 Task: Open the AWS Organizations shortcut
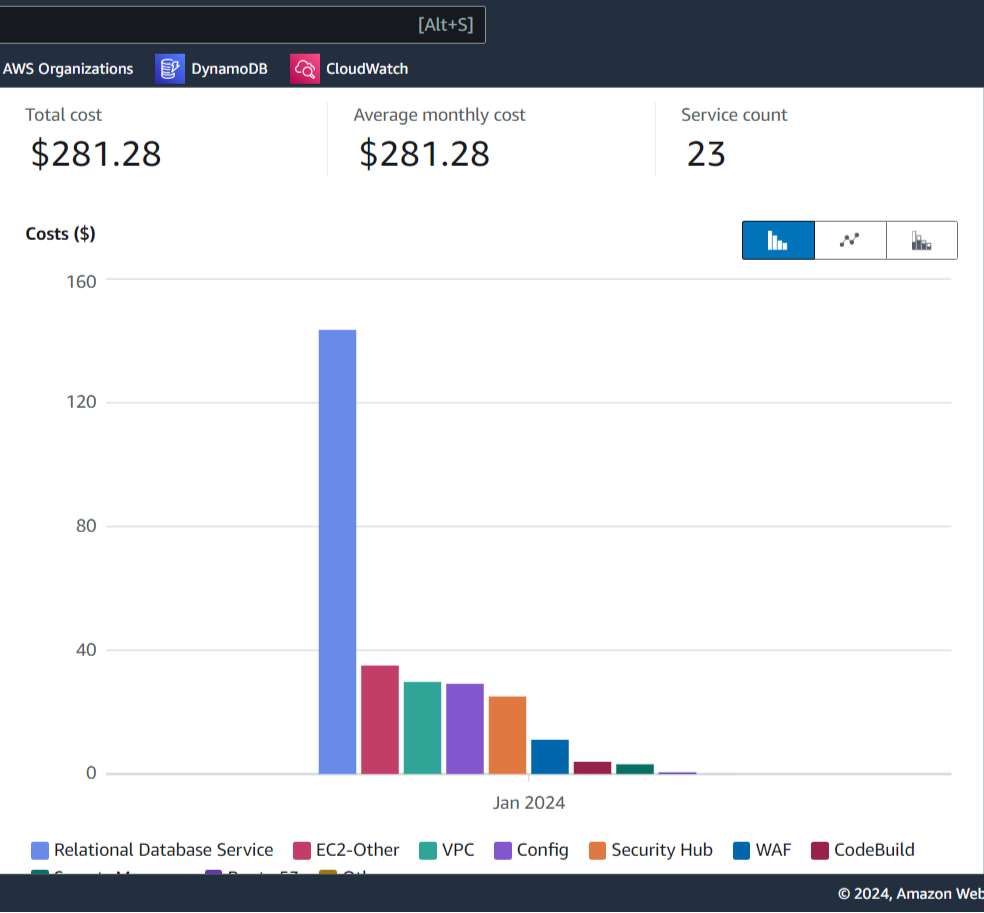coord(68,69)
